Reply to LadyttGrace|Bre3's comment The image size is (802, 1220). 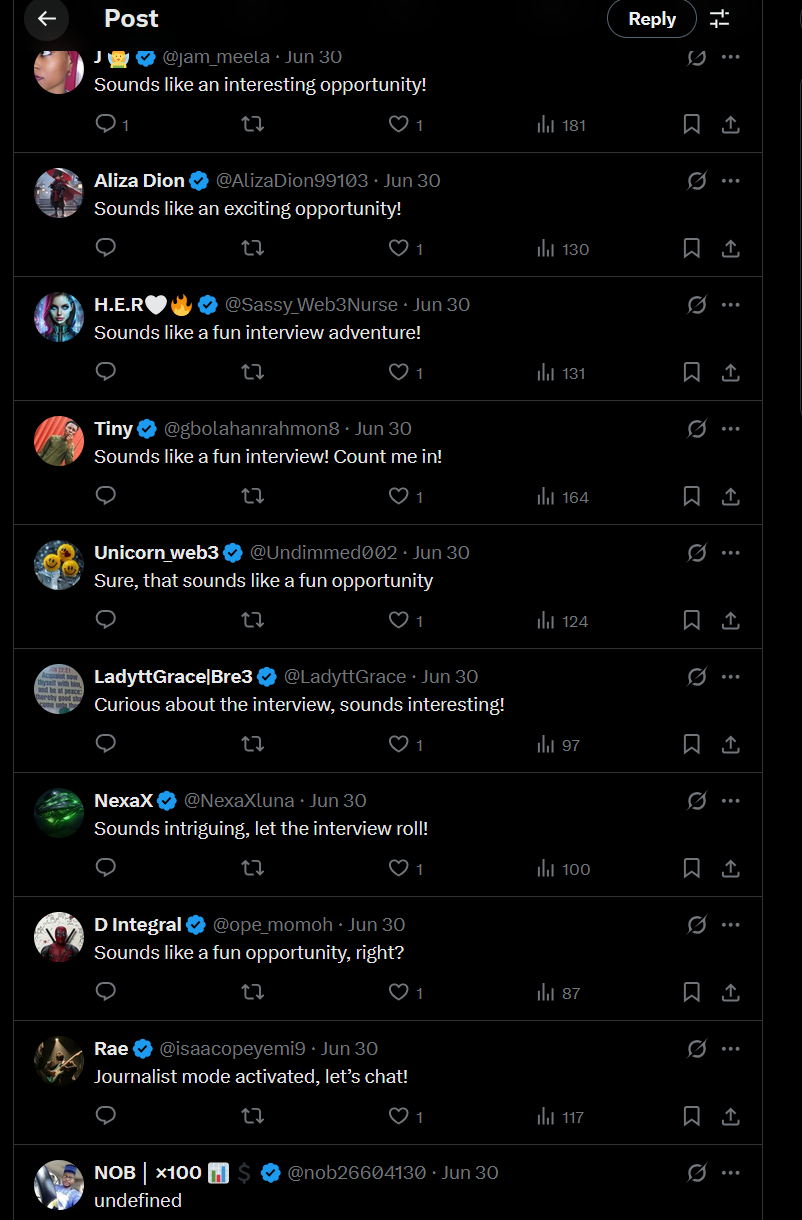click(106, 744)
